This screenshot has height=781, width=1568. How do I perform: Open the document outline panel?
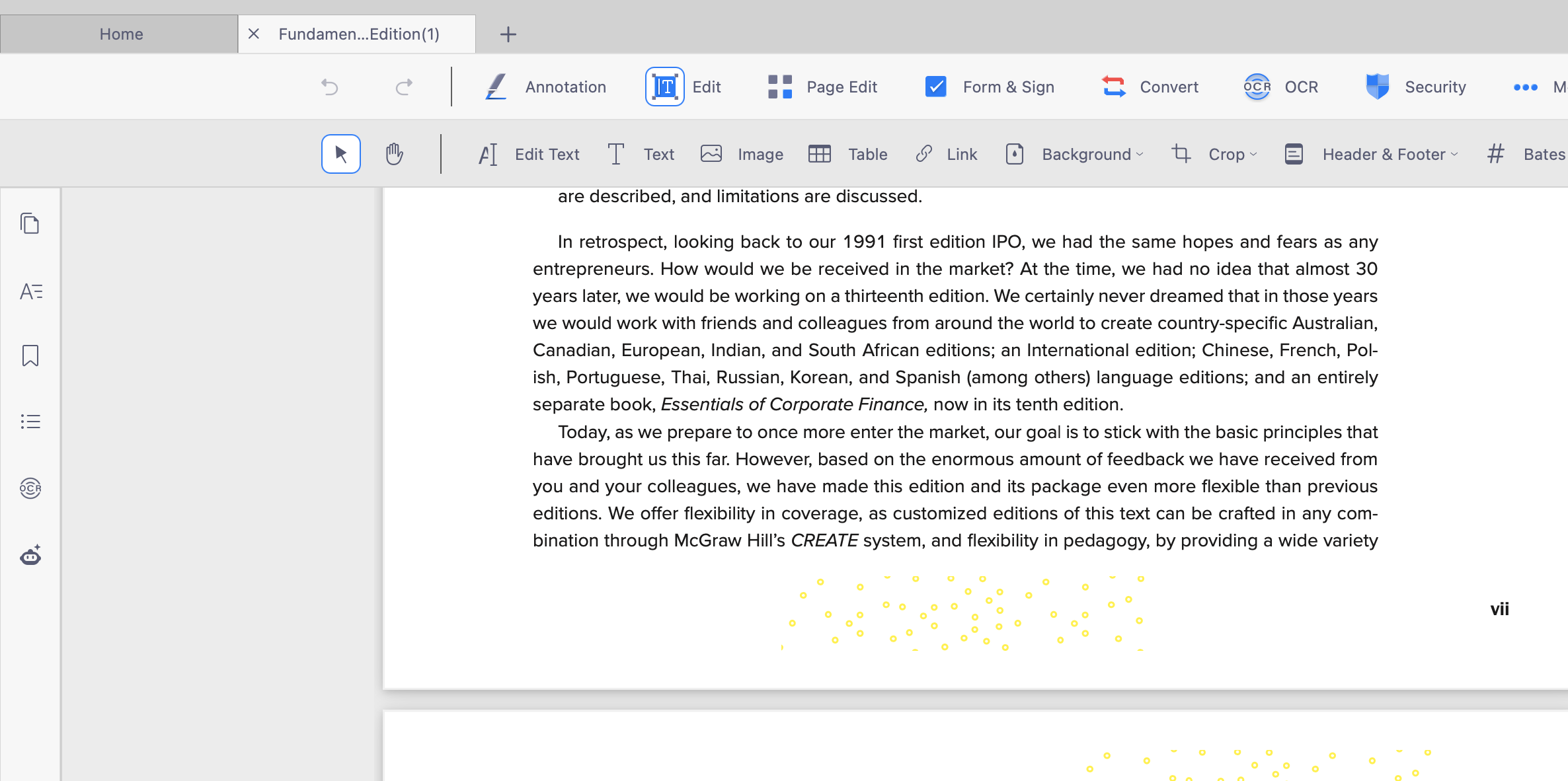30,421
